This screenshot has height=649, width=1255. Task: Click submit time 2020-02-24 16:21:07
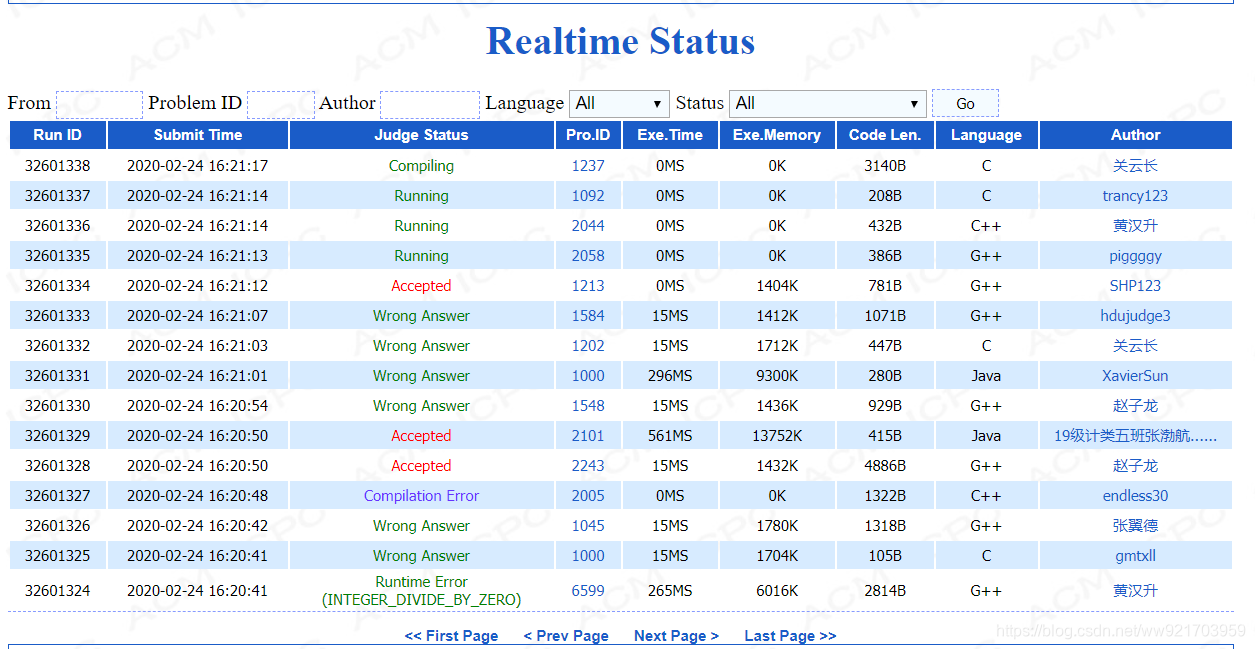[198, 316]
